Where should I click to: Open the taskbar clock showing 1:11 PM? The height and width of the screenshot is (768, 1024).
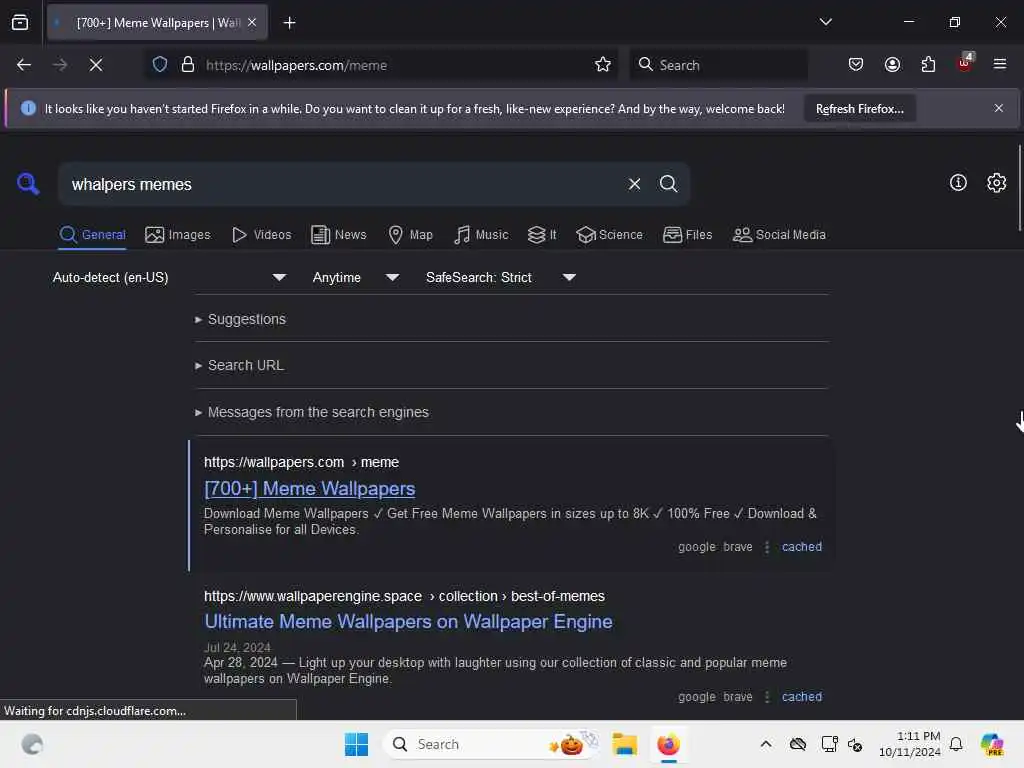(x=910, y=744)
